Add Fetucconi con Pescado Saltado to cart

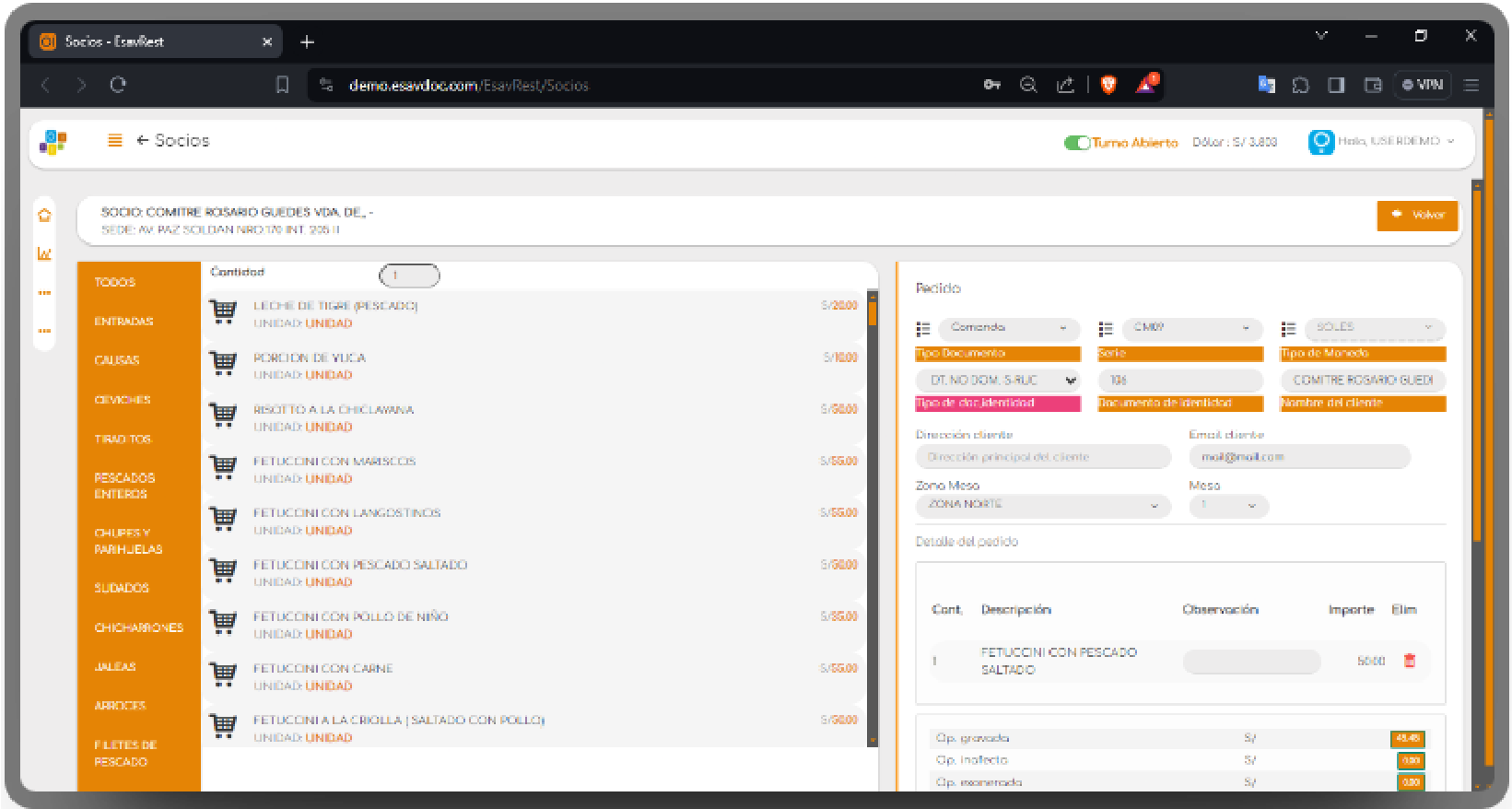[x=223, y=570]
